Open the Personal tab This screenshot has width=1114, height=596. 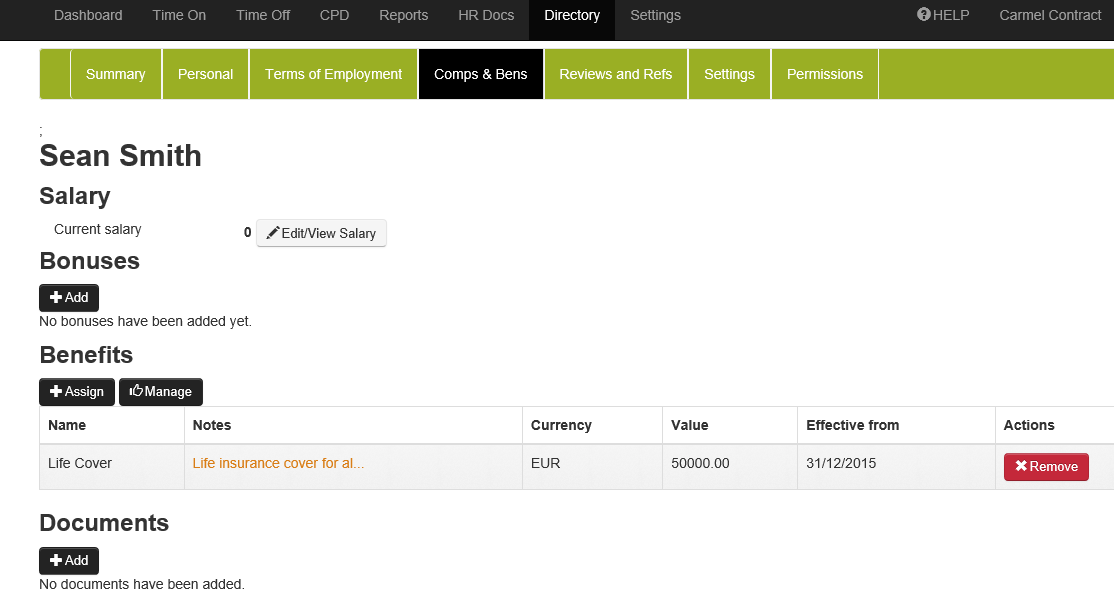coord(205,74)
